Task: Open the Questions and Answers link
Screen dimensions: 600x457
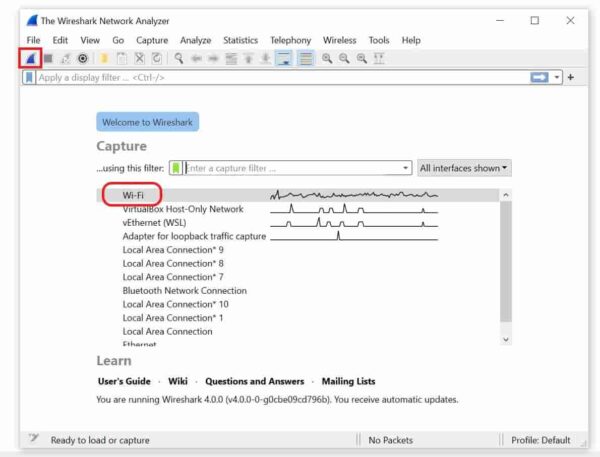Action: pyautogui.click(x=254, y=381)
